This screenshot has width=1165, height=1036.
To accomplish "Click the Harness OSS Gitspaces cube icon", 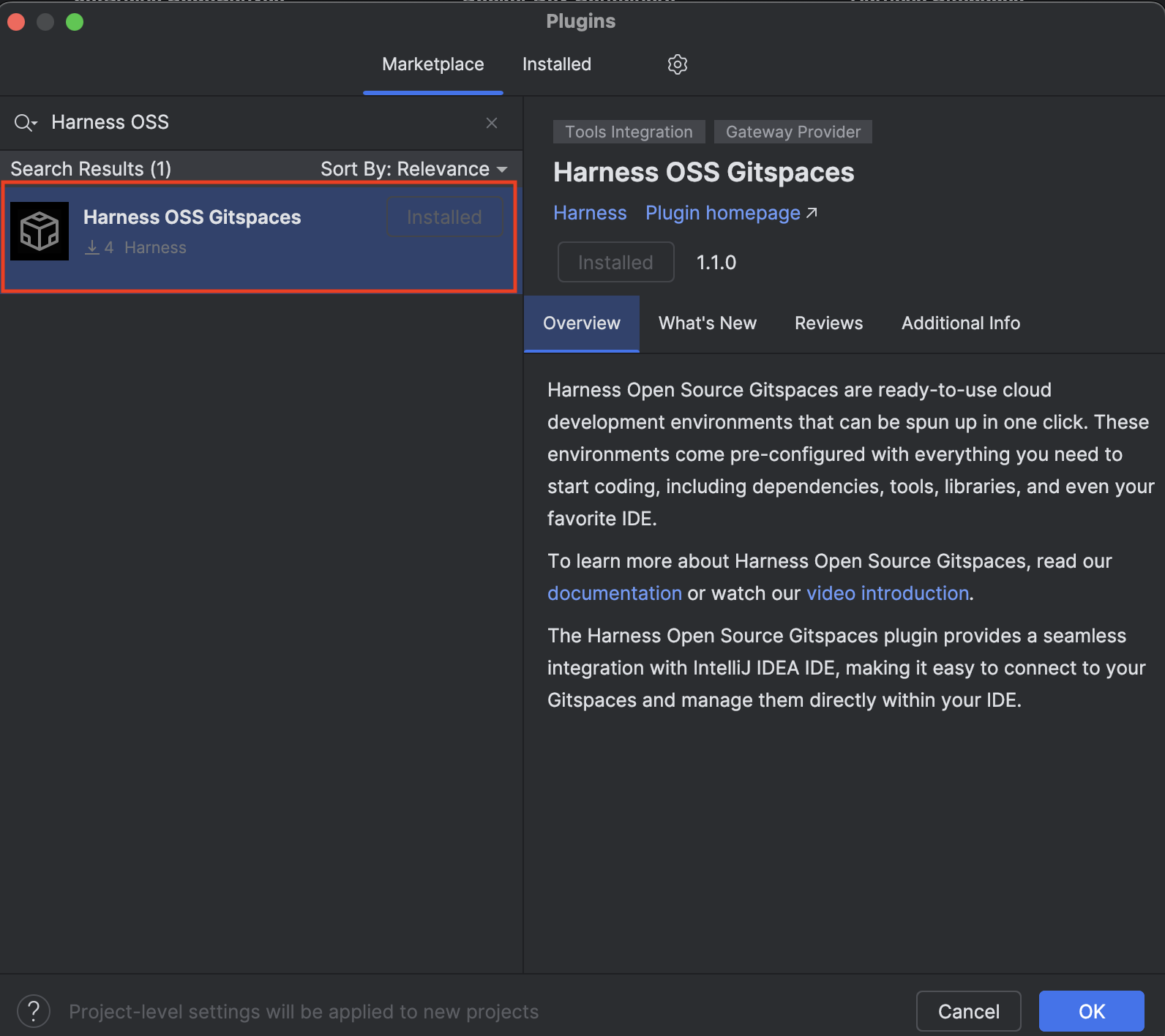I will 40,231.
